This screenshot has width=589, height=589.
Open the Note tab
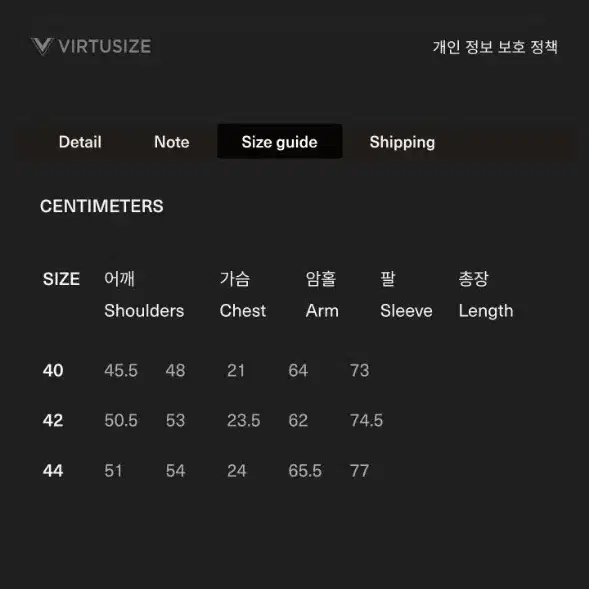[172, 142]
